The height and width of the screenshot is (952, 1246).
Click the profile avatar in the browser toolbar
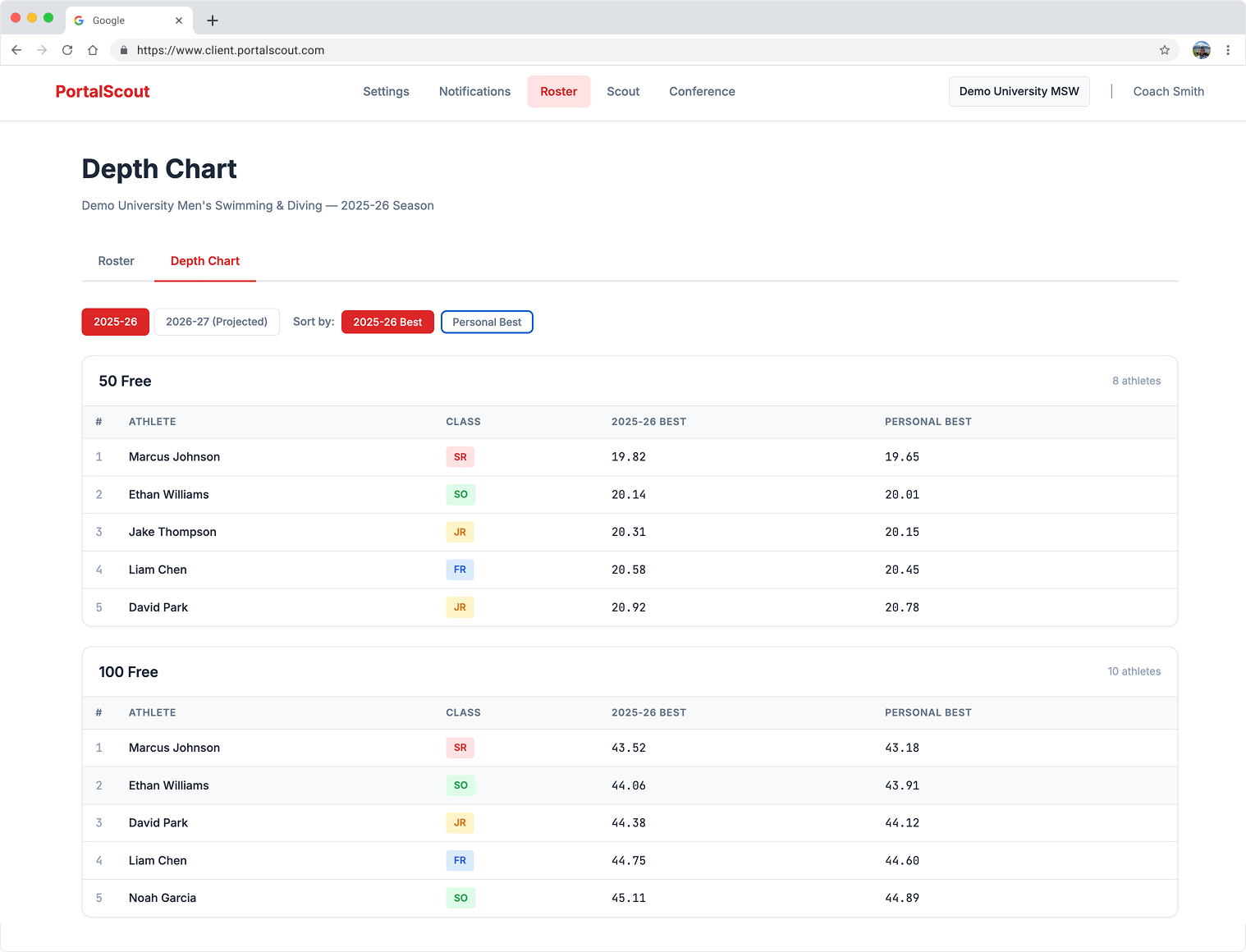point(1201,50)
